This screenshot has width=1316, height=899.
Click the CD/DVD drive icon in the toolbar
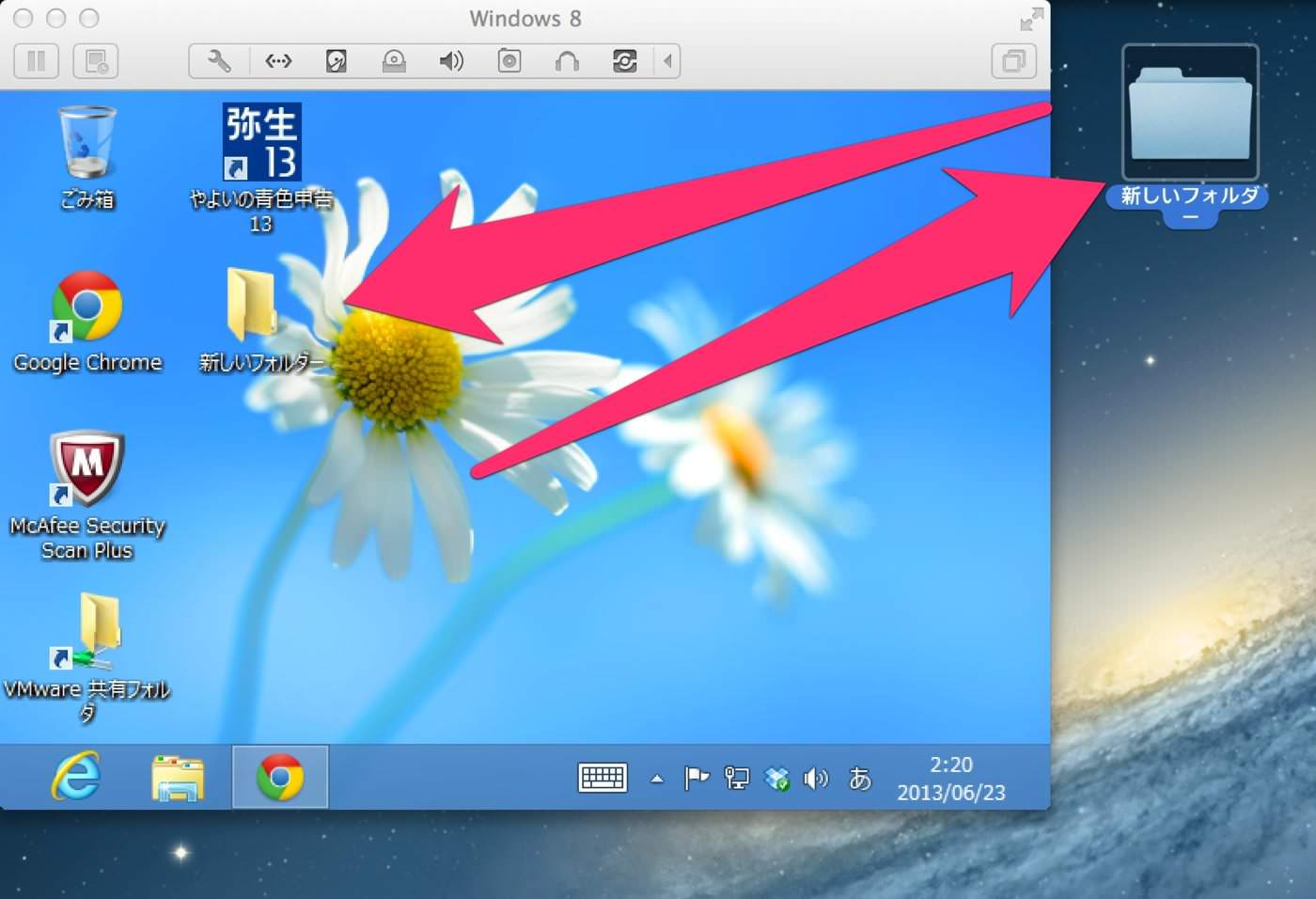(x=394, y=61)
